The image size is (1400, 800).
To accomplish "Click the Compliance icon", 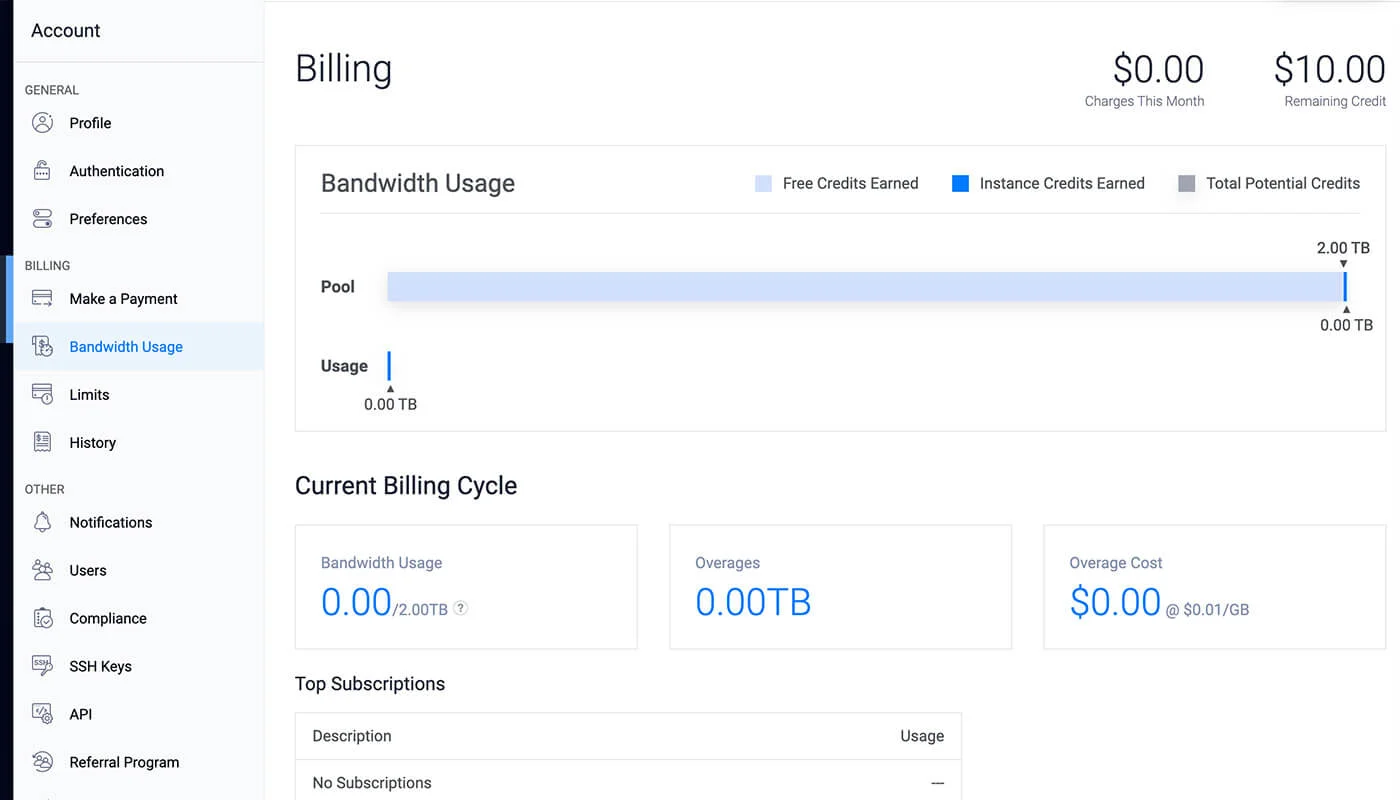I will point(43,618).
